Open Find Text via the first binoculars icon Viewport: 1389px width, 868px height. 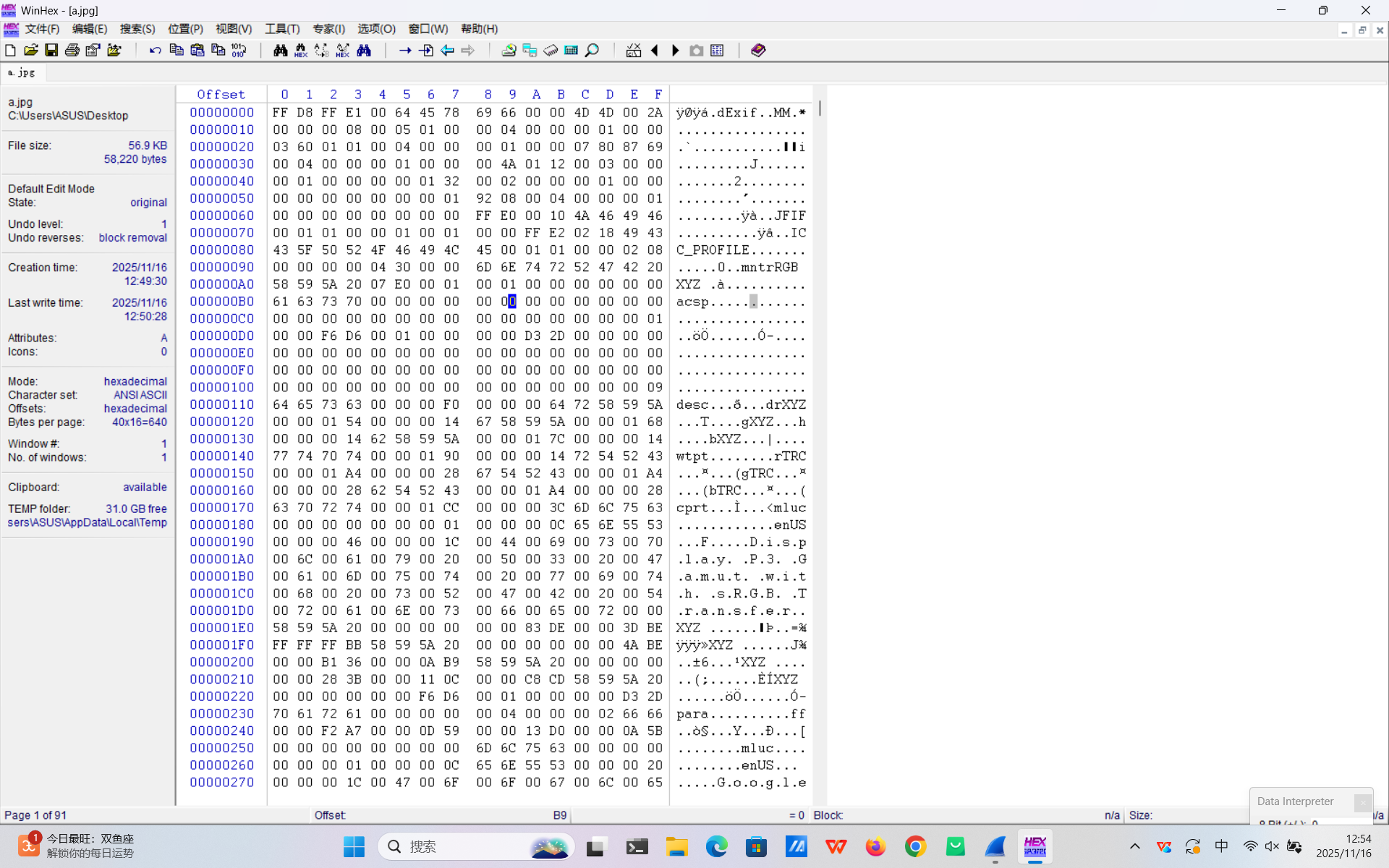280,50
